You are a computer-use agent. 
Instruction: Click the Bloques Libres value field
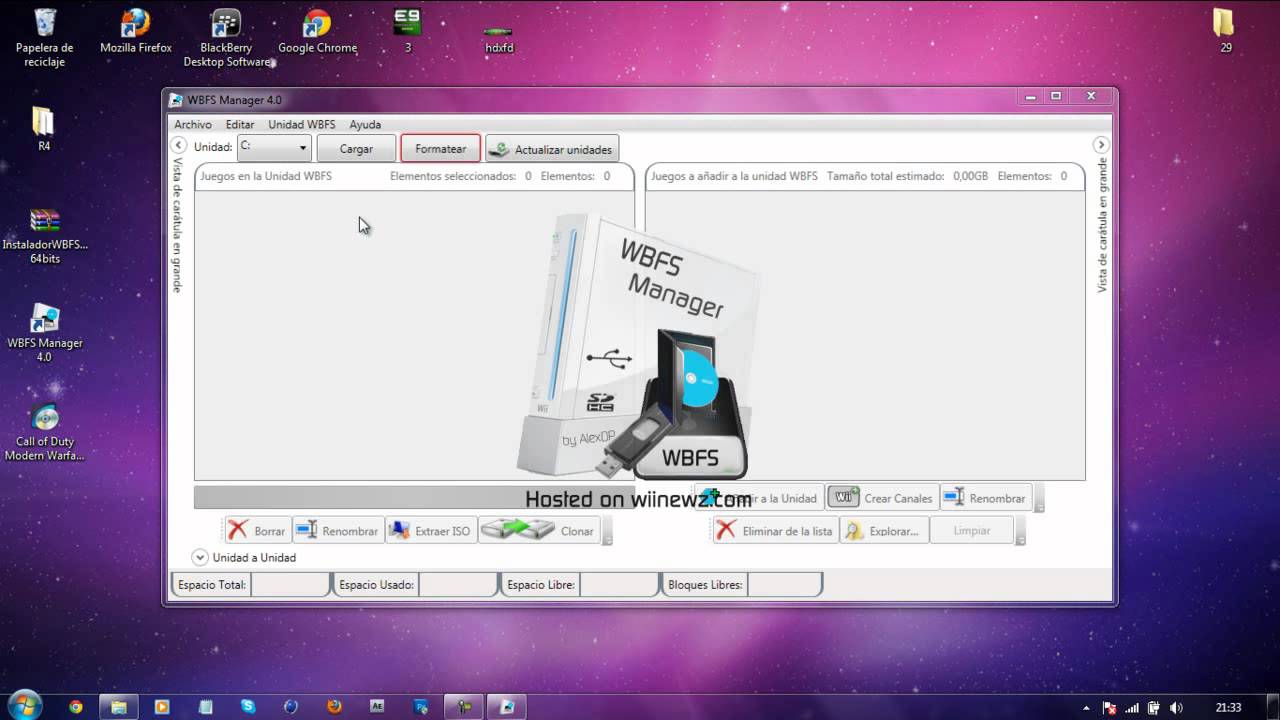coord(785,585)
